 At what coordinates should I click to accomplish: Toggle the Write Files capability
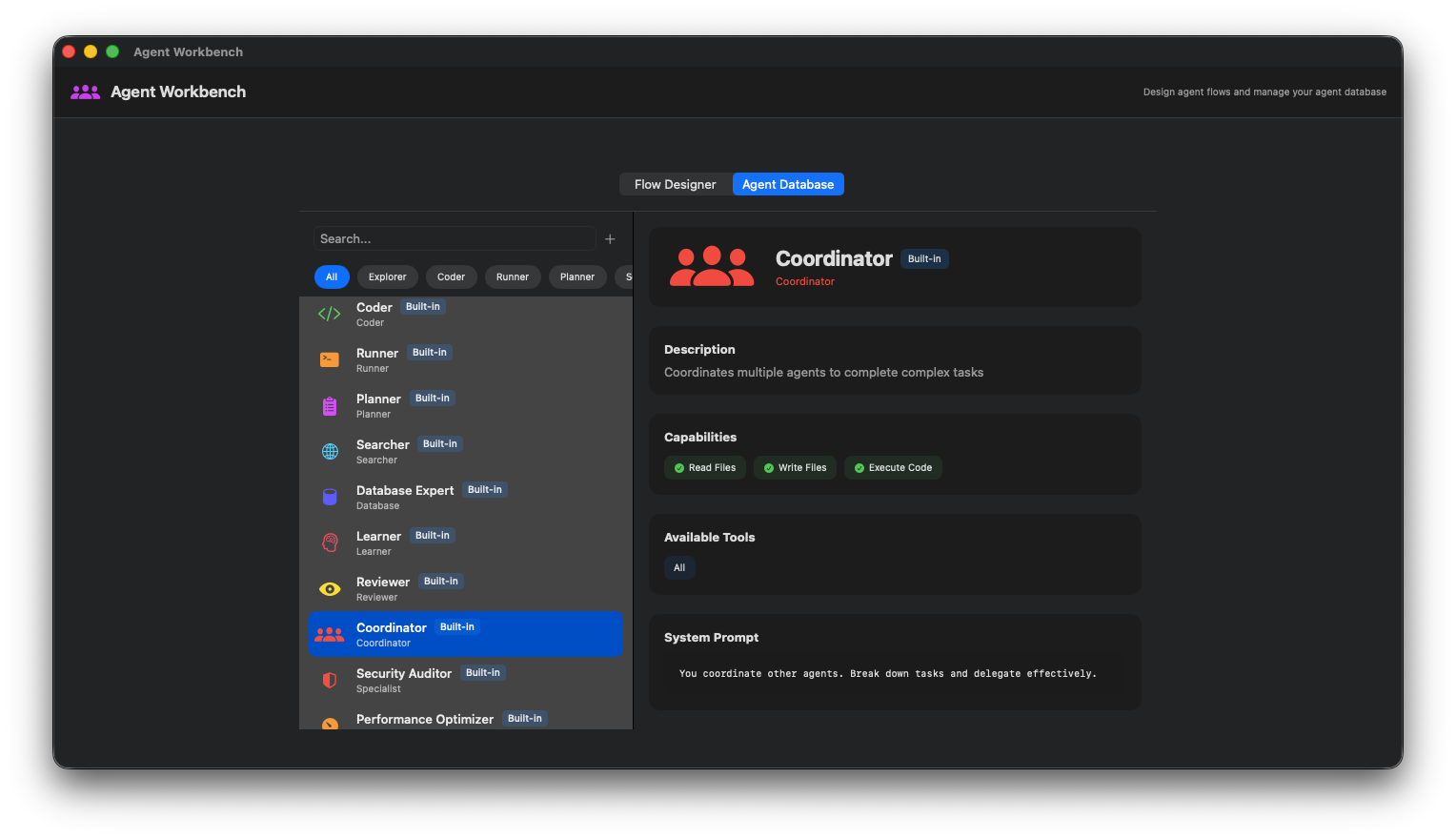click(795, 467)
